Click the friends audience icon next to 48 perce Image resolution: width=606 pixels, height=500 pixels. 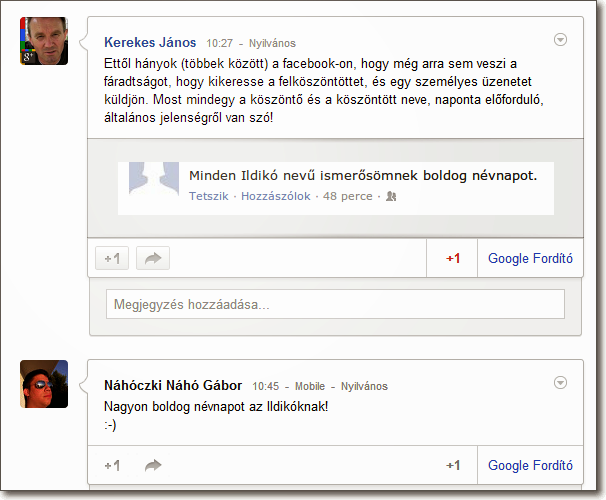(391, 197)
